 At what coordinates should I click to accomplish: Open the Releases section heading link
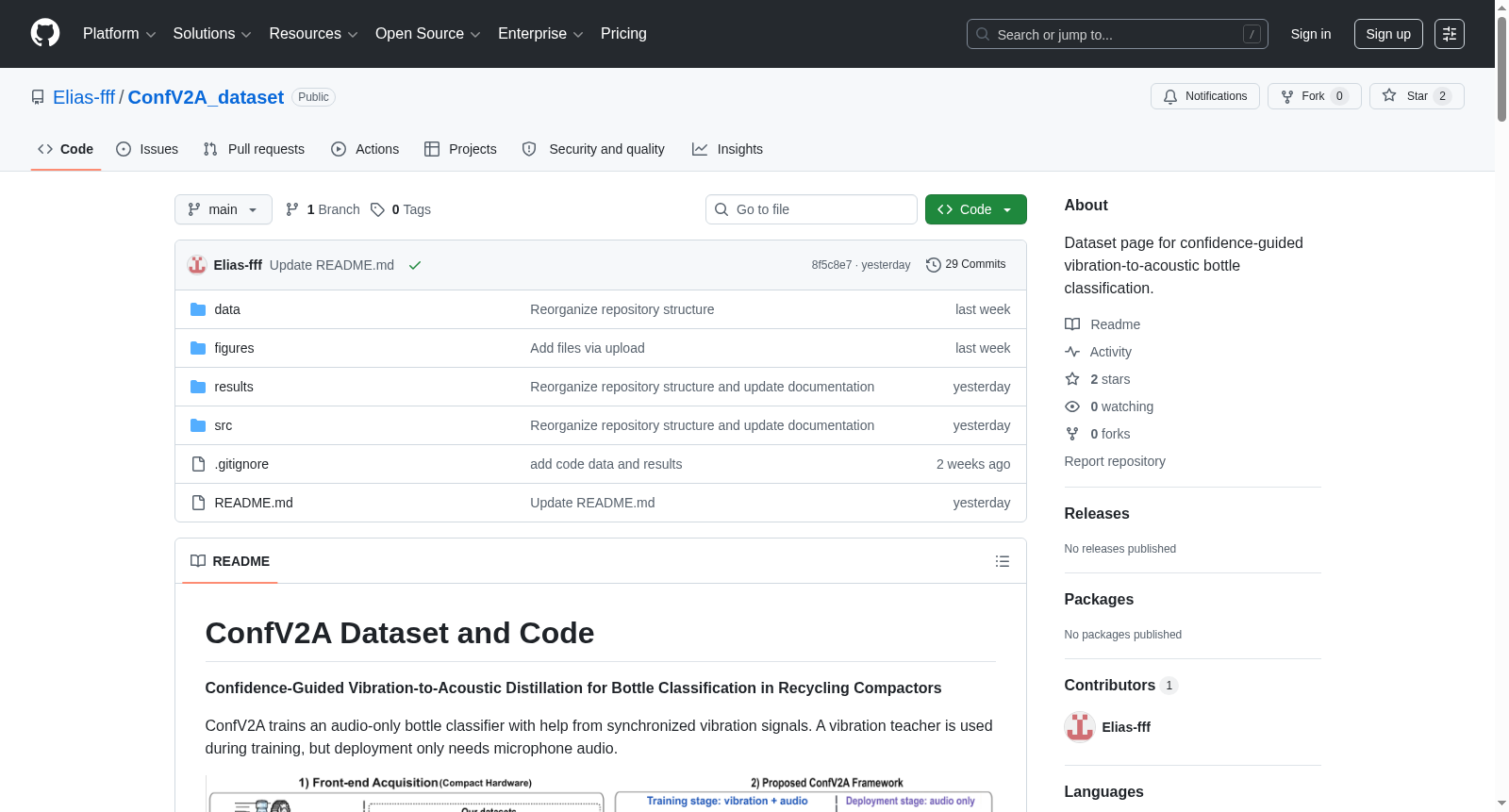pyautogui.click(x=1097, y=514)
